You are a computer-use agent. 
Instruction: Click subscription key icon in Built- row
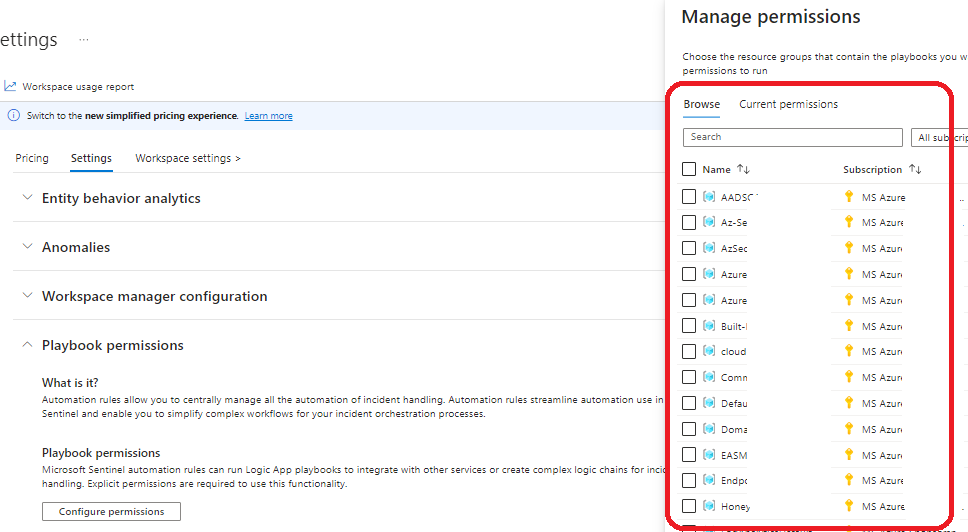tap(849, 326)
